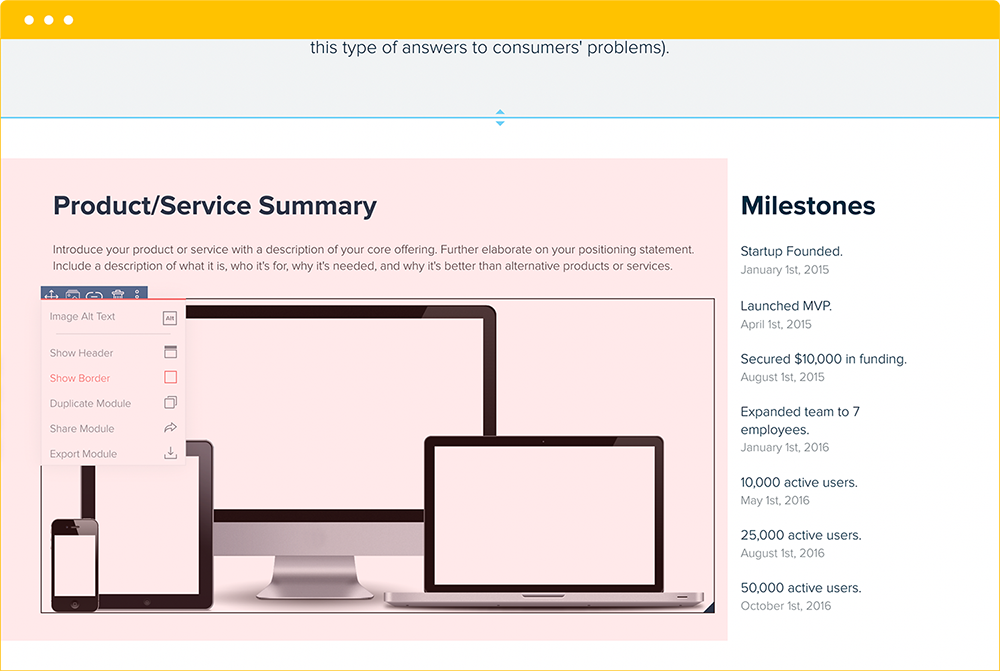
Task: Click the down chevron on the section divider
Action: click(499, 121)
